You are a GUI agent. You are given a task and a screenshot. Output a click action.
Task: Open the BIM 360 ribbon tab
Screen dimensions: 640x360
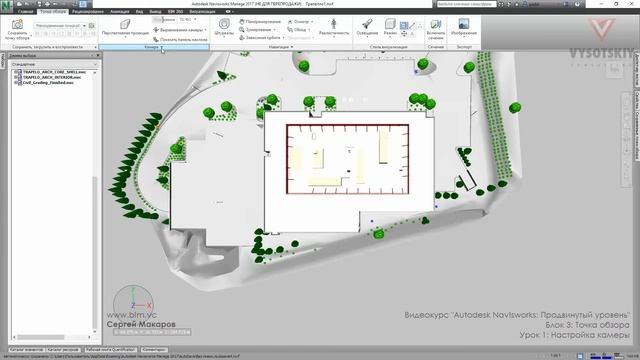pyautogui.click(x=176, y=11)
